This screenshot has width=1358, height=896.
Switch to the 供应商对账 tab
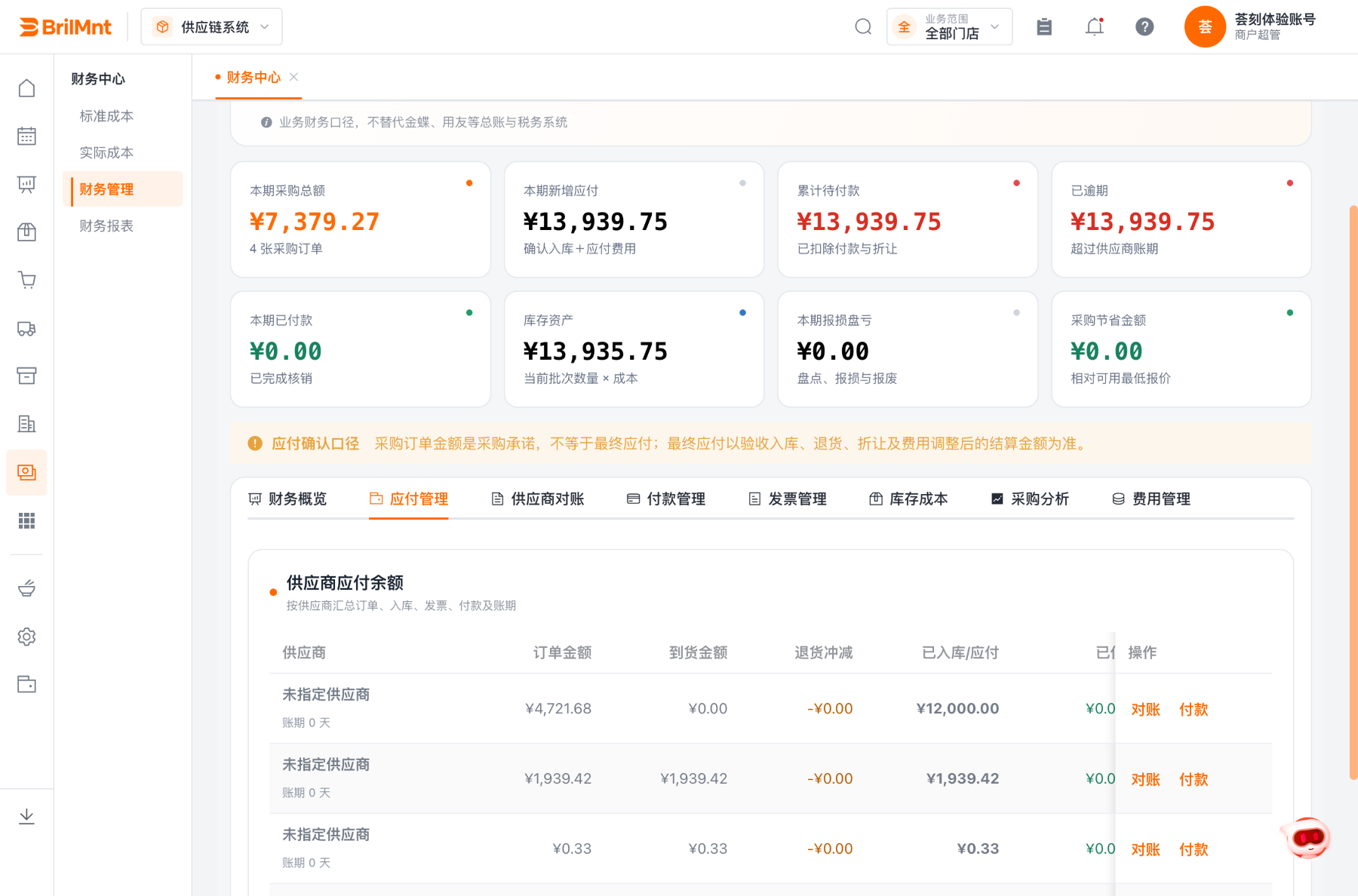(x=537, y=499)
